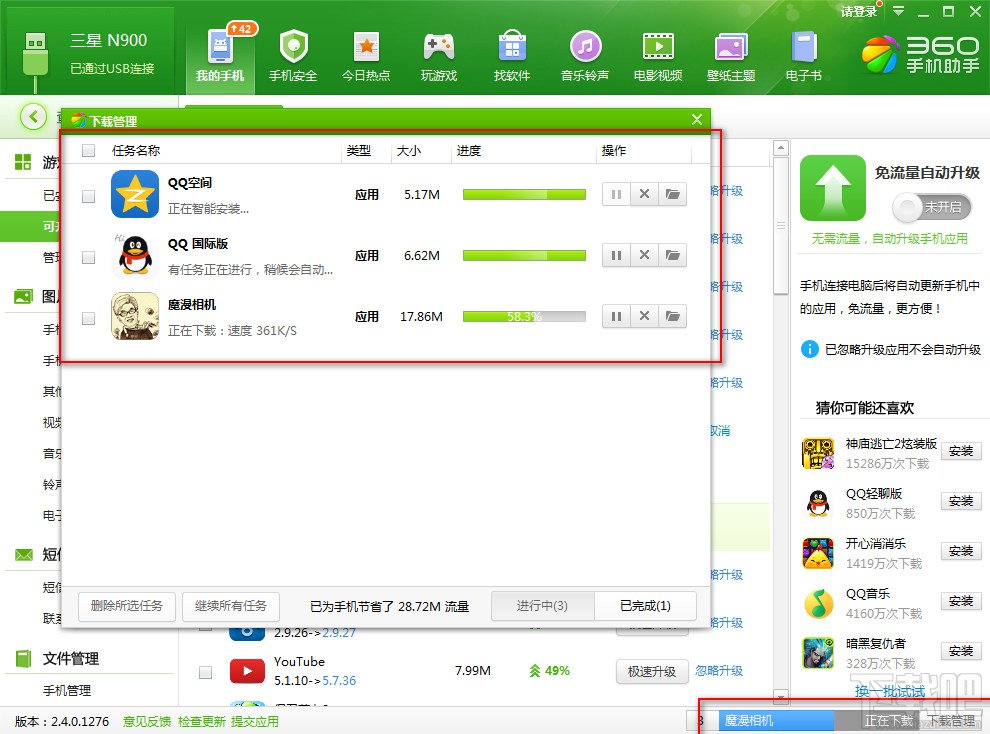Open the 音乐铃声 music section

(x=585, y=56)
